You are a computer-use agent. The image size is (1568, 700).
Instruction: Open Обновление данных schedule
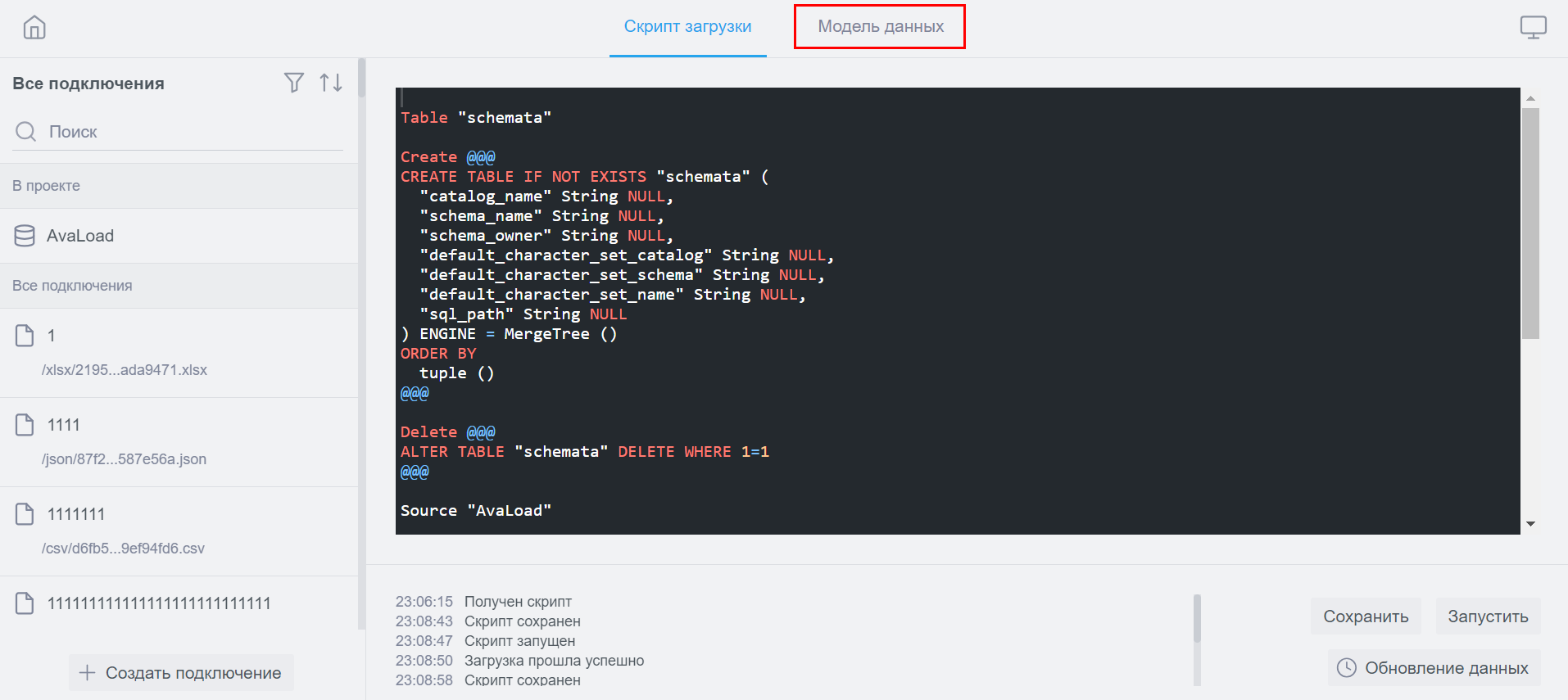pos(1434,668)
